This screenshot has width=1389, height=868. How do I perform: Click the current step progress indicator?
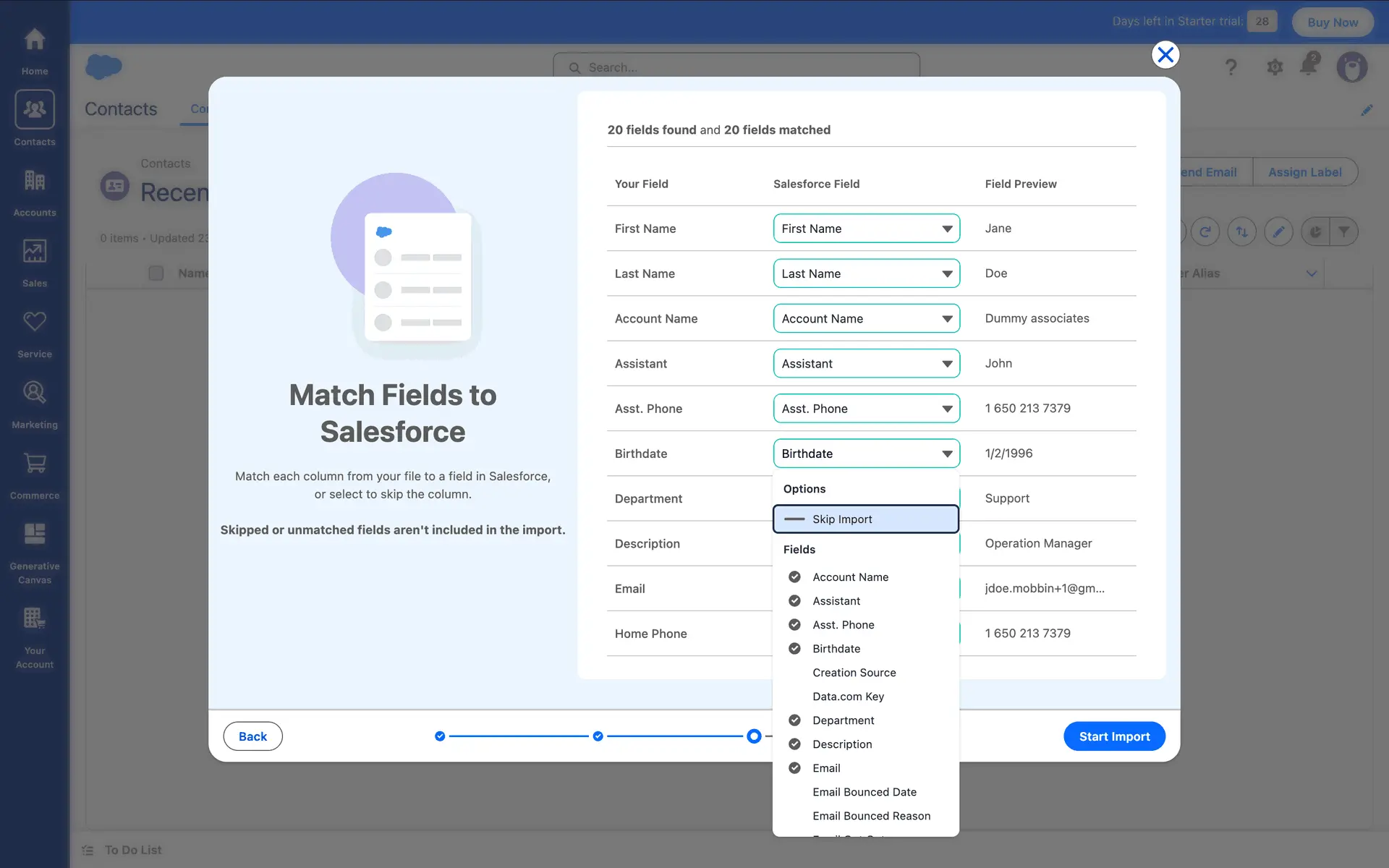pos(754,736)
